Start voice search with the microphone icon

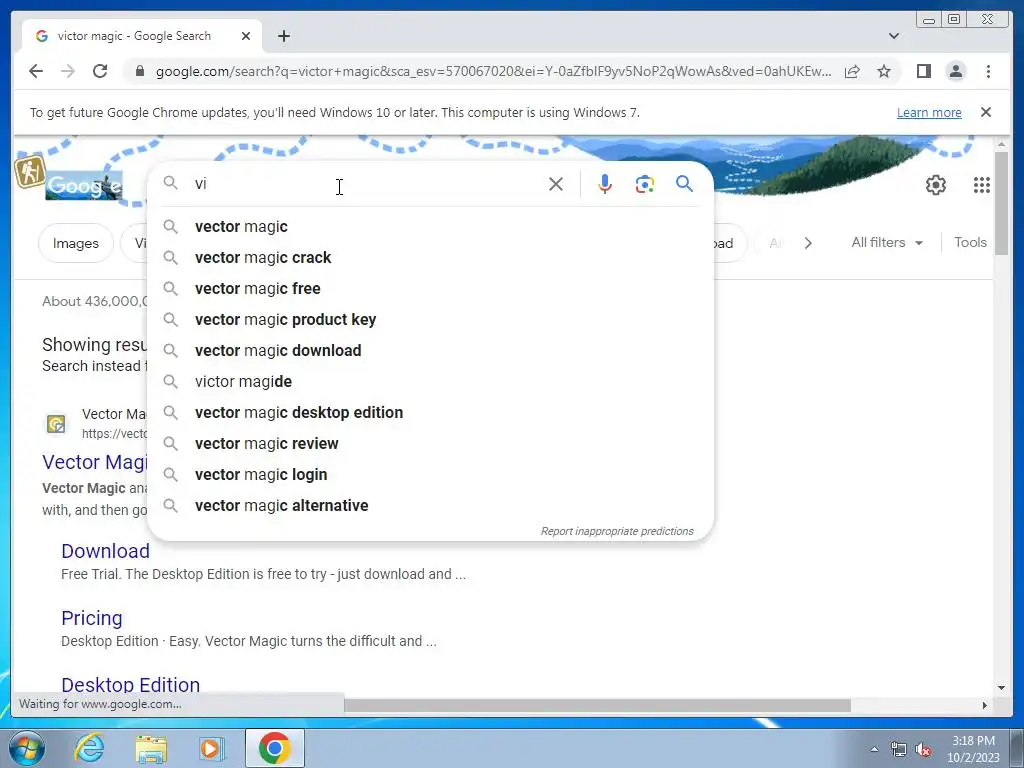(605, 184)
